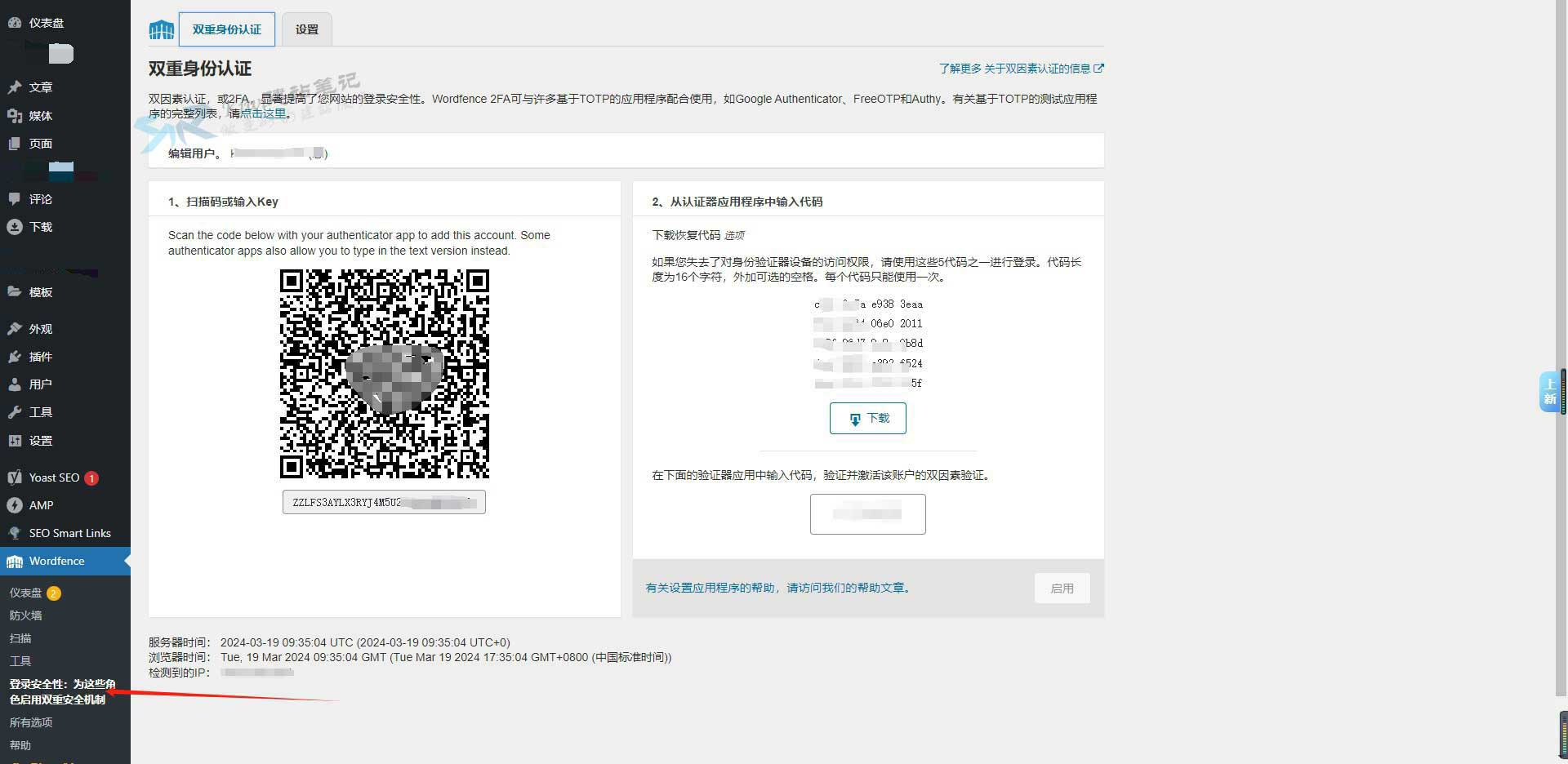Viewport: 1568px width, 764px height.
Task: Click recovery code ending 2011
Action: click(869, 324)
